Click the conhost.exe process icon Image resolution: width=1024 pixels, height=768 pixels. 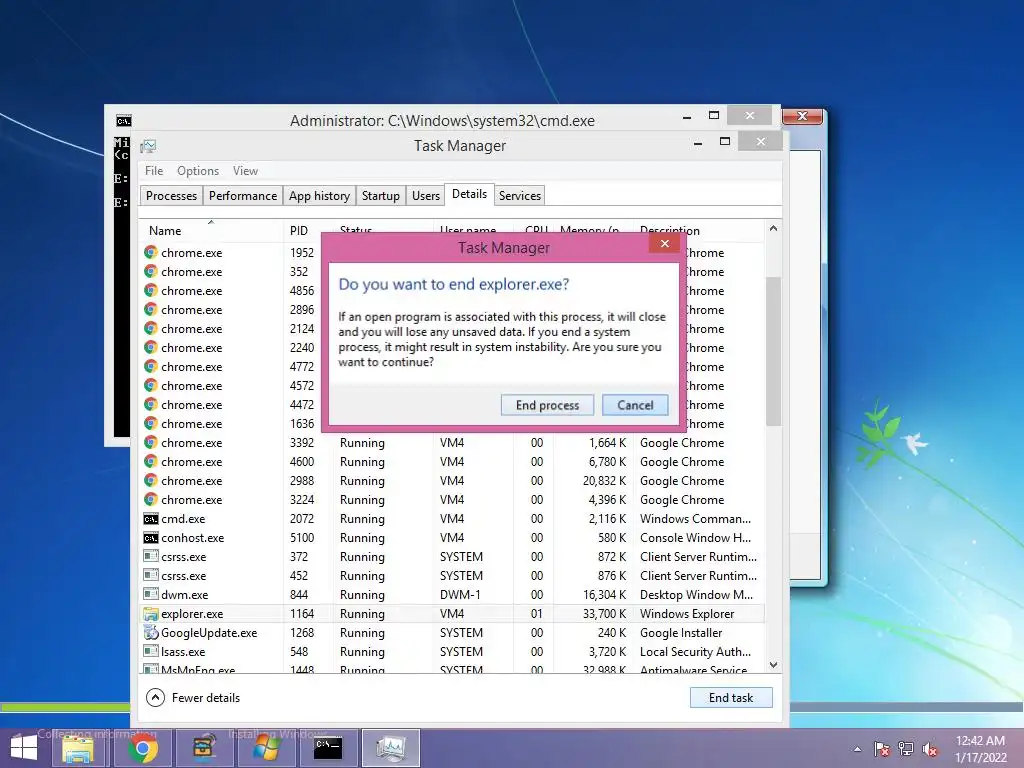151,538
